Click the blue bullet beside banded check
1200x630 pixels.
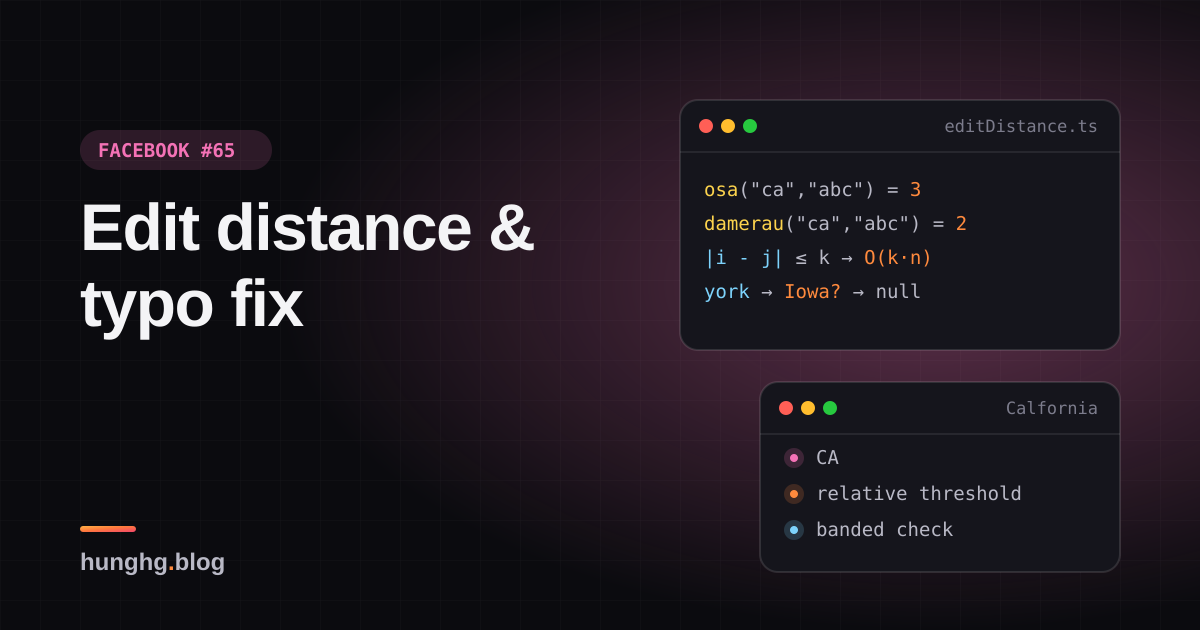click(x=794, y=530)
